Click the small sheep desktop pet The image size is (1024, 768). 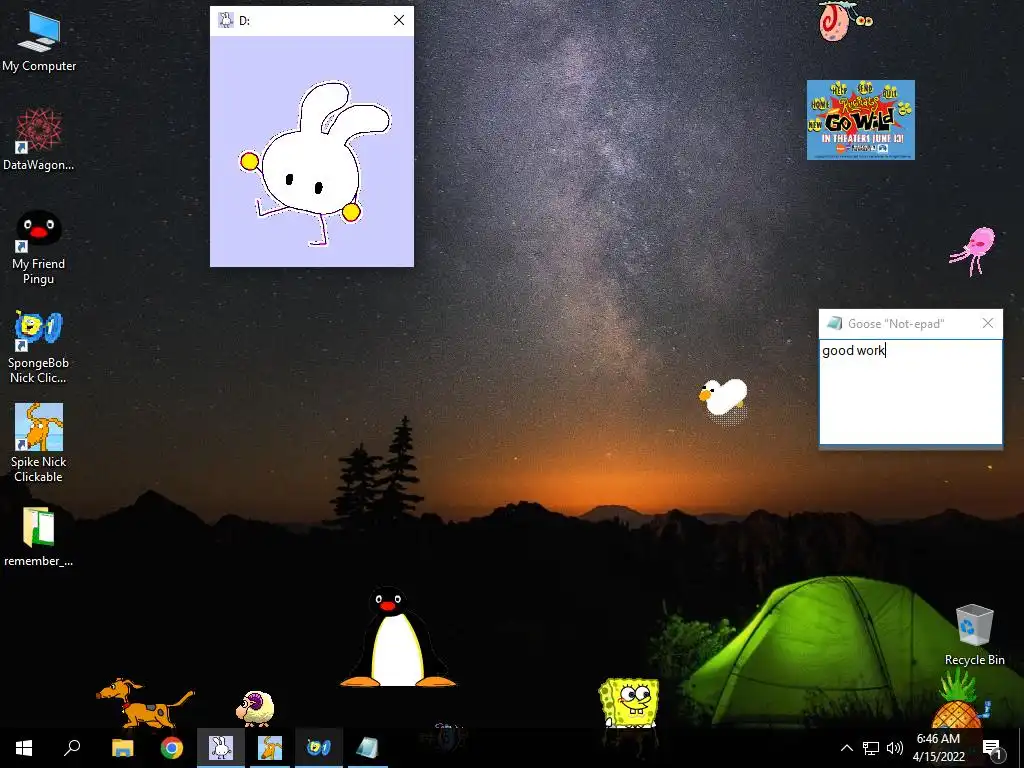[255, 709]
